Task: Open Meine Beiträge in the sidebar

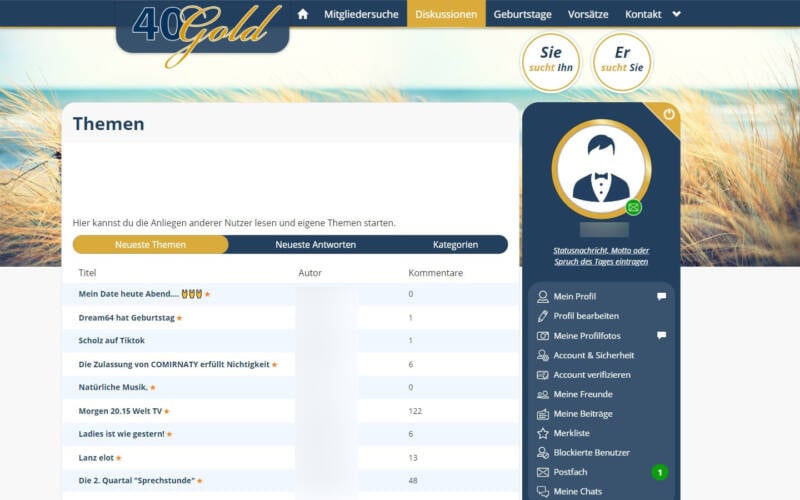Action: click(583, 414)
